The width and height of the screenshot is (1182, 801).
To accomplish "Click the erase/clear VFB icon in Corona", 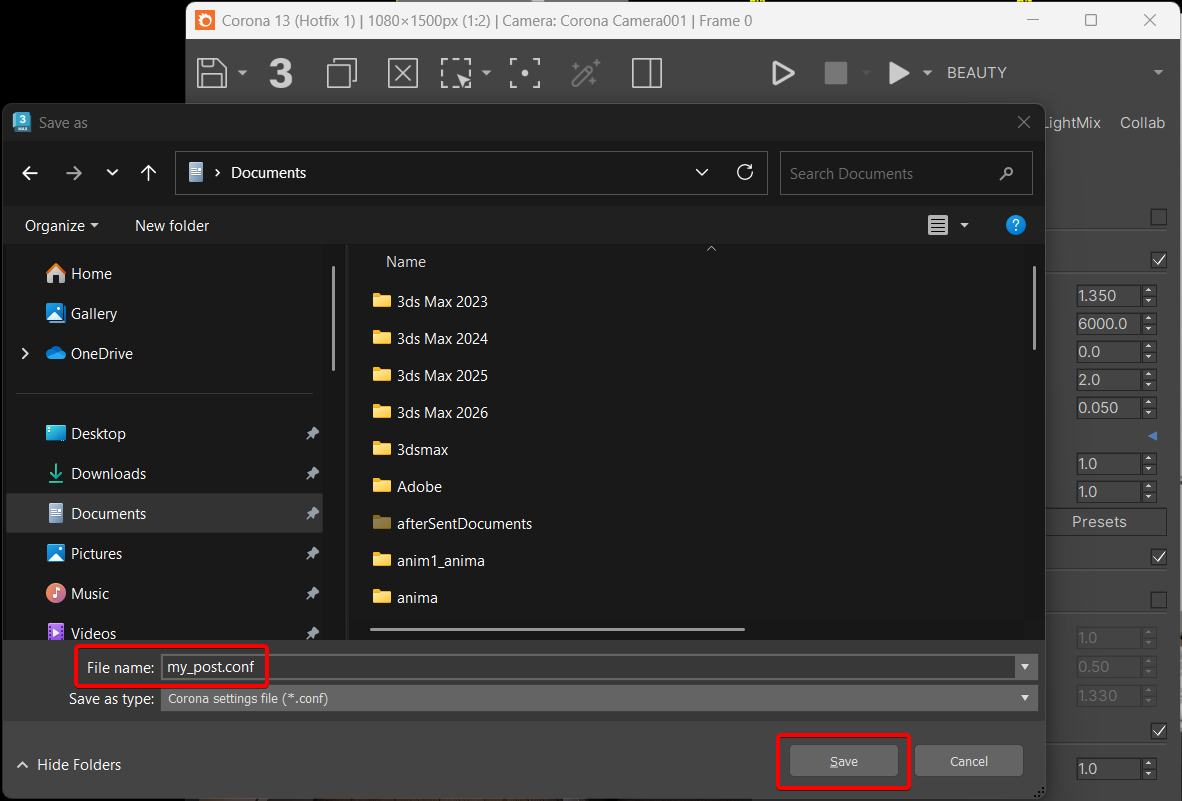I will pos(403,73).
